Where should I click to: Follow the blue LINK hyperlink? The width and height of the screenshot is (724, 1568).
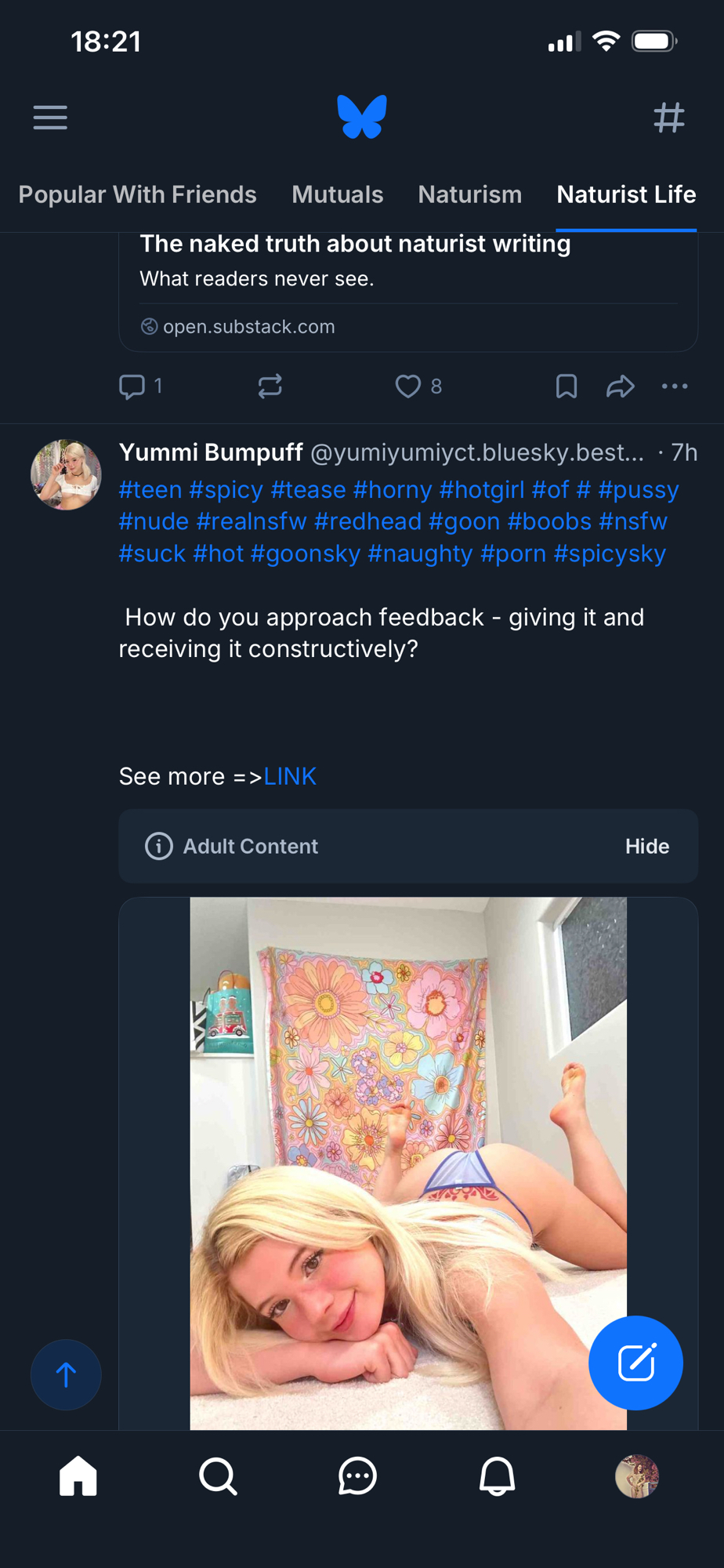(x=290, y=777)
